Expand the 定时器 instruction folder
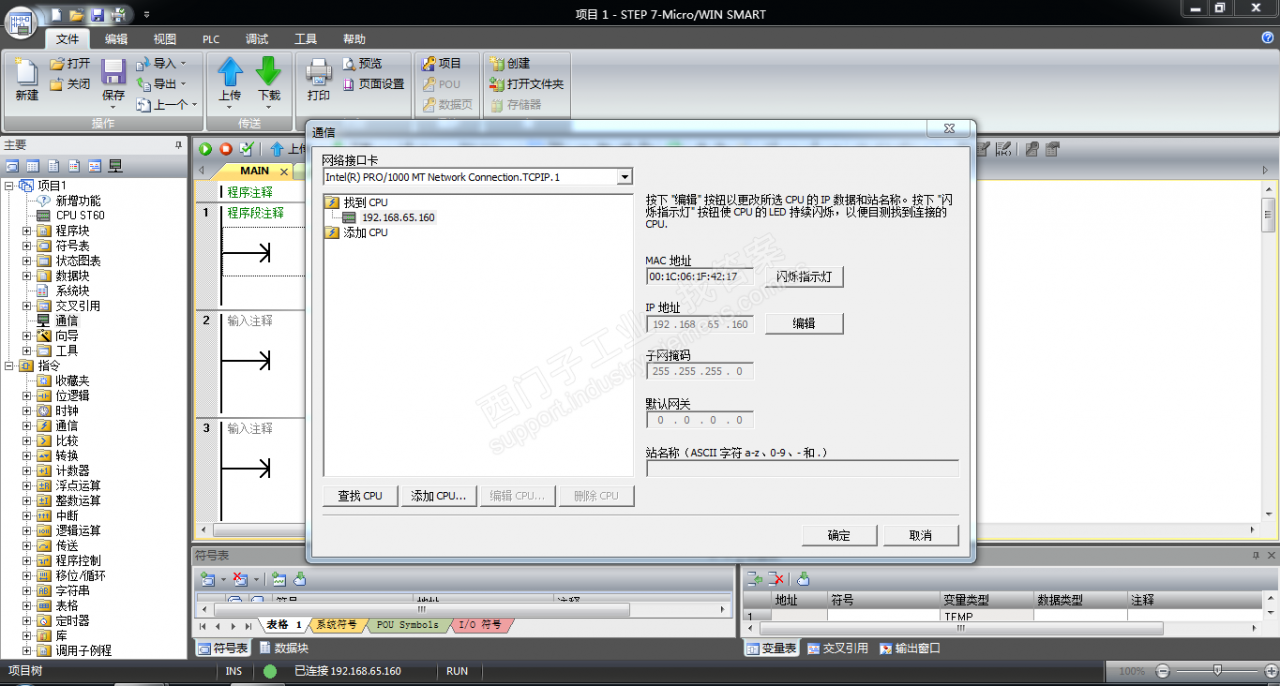Image resolution: width=1280 pixels, height=686 pixels. click(x=27, y=621)
